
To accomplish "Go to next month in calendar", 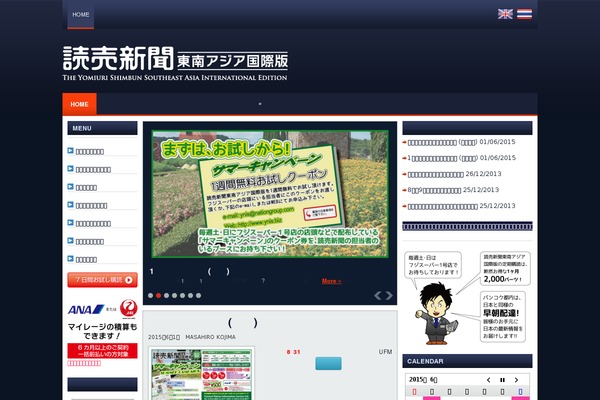I will pos(516,380).
